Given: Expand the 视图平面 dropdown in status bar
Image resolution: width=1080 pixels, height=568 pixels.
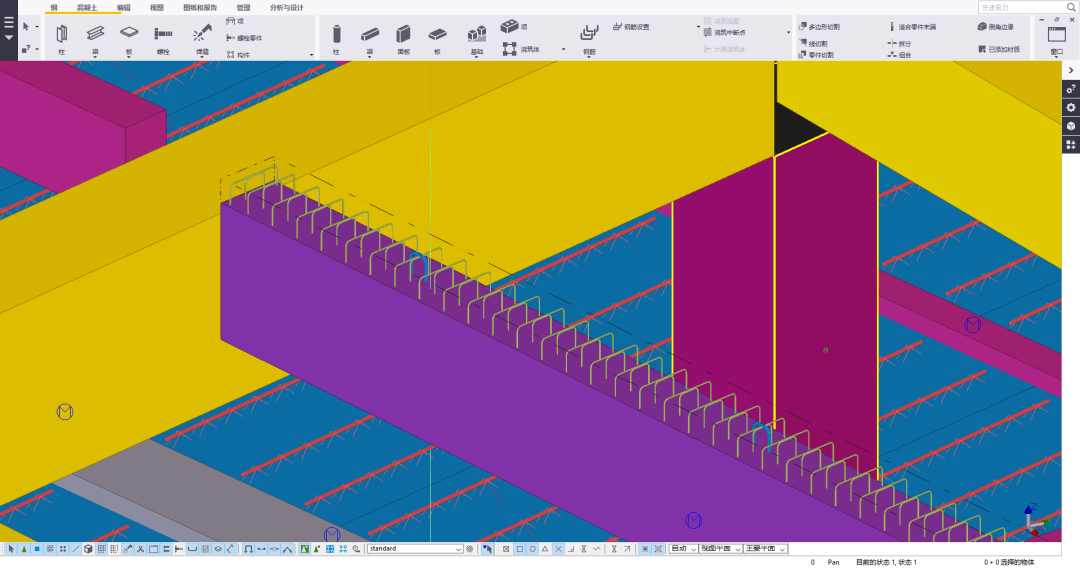Looking at the screenshot, I should (720, 549).
